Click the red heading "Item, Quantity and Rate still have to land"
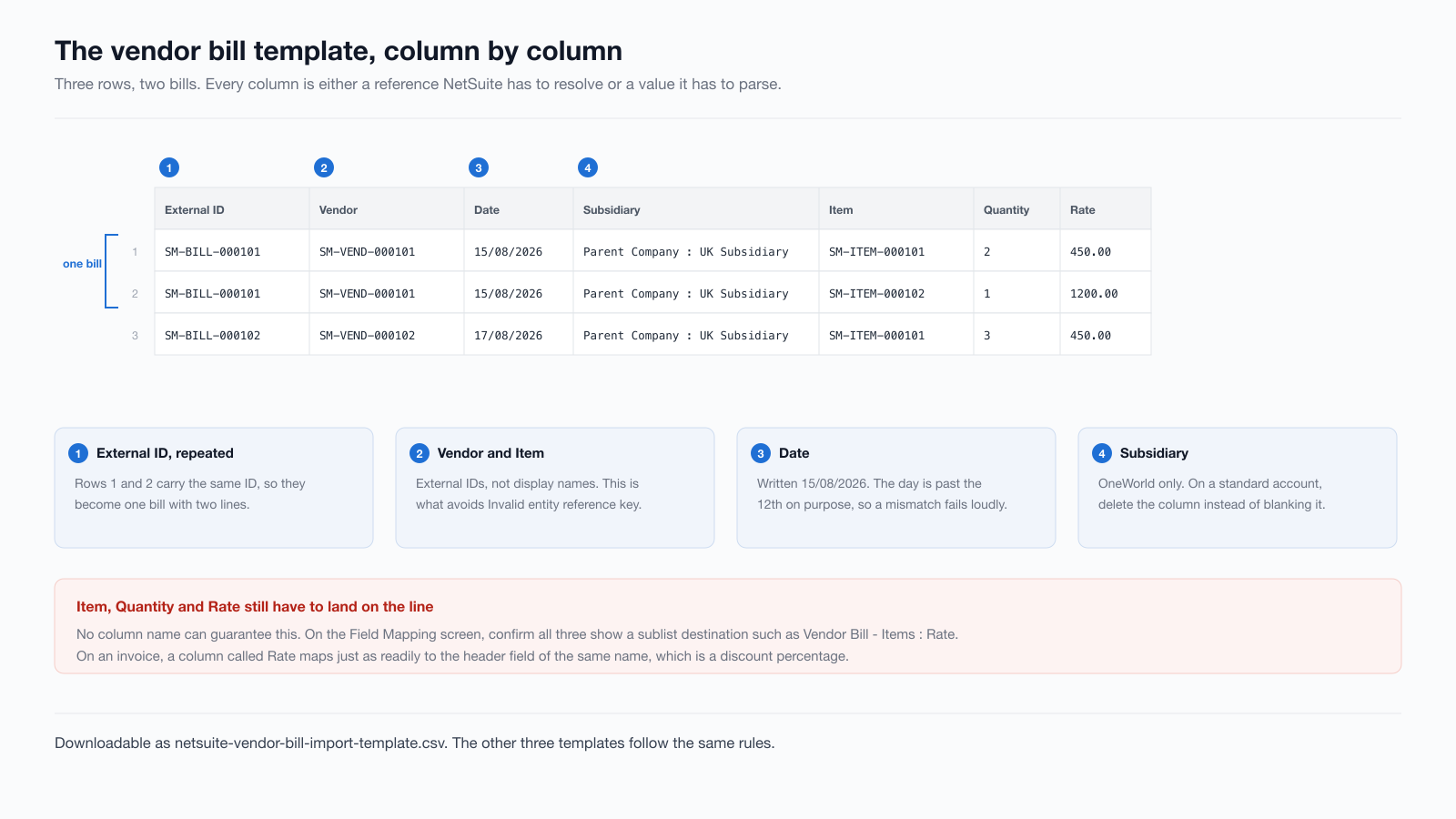 [255, 607]
